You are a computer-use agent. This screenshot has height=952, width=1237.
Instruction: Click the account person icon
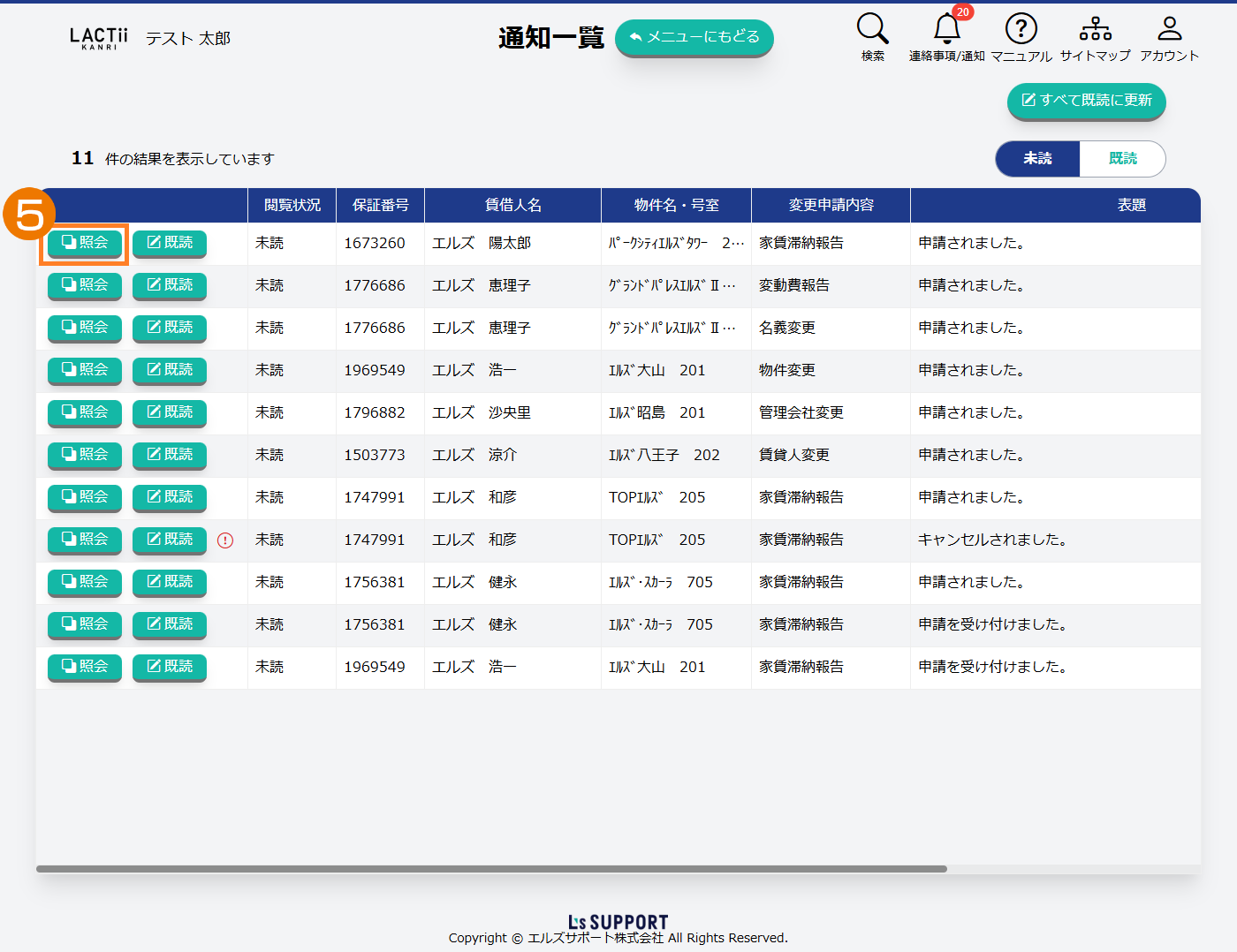pos(1169,29)
